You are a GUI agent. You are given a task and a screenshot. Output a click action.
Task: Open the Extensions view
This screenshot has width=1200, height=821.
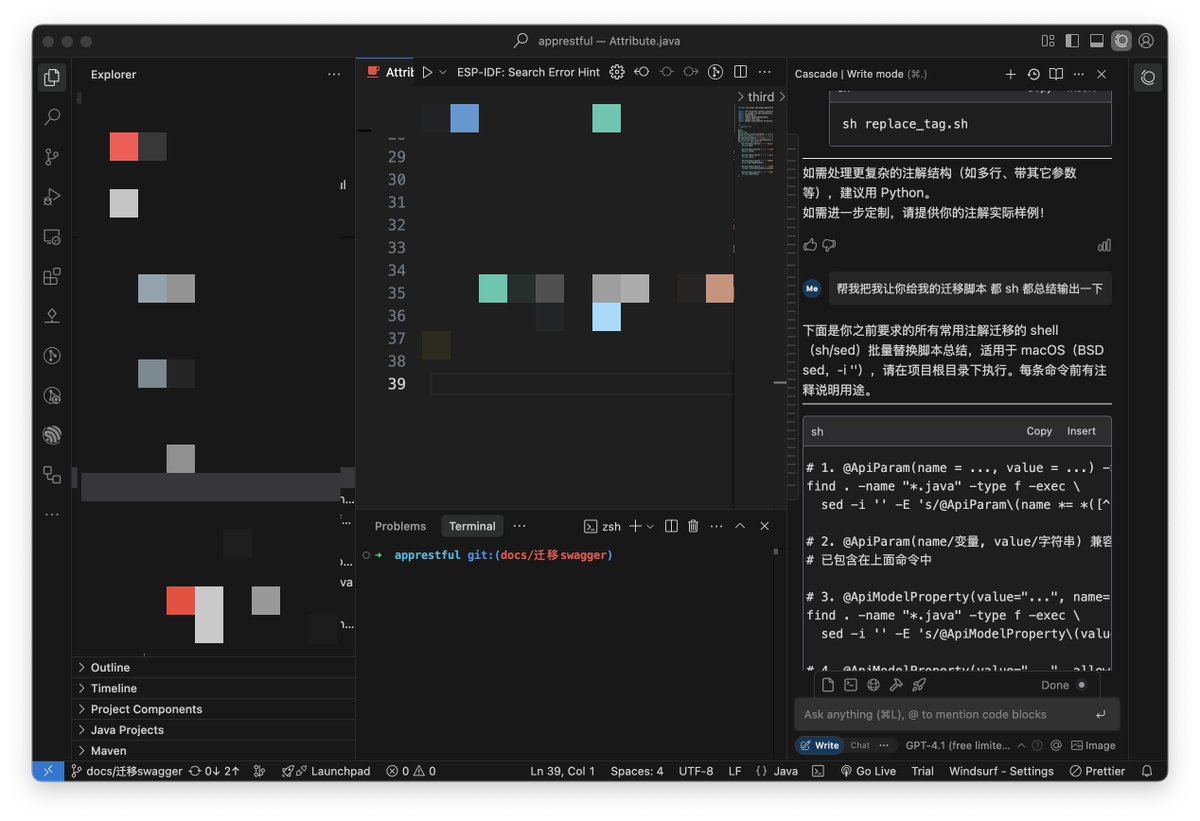(x=52, y=277)
